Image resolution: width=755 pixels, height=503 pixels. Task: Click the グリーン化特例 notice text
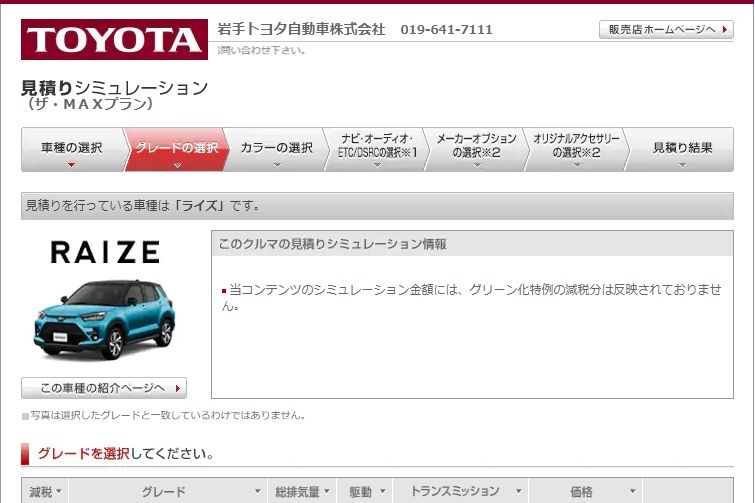click(x=471, y=297)
